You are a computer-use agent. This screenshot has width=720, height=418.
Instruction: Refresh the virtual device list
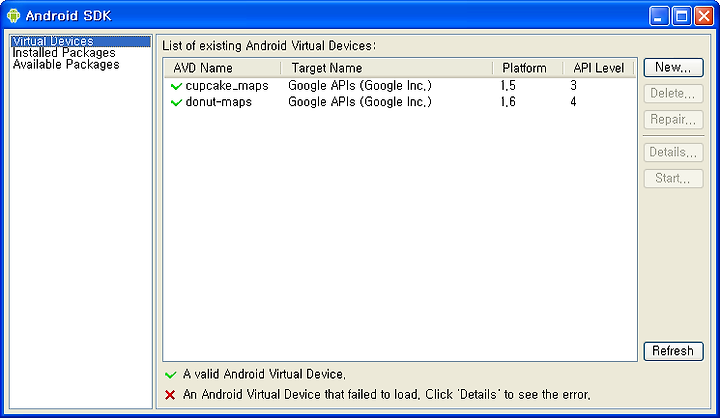[x=673, y=351]
